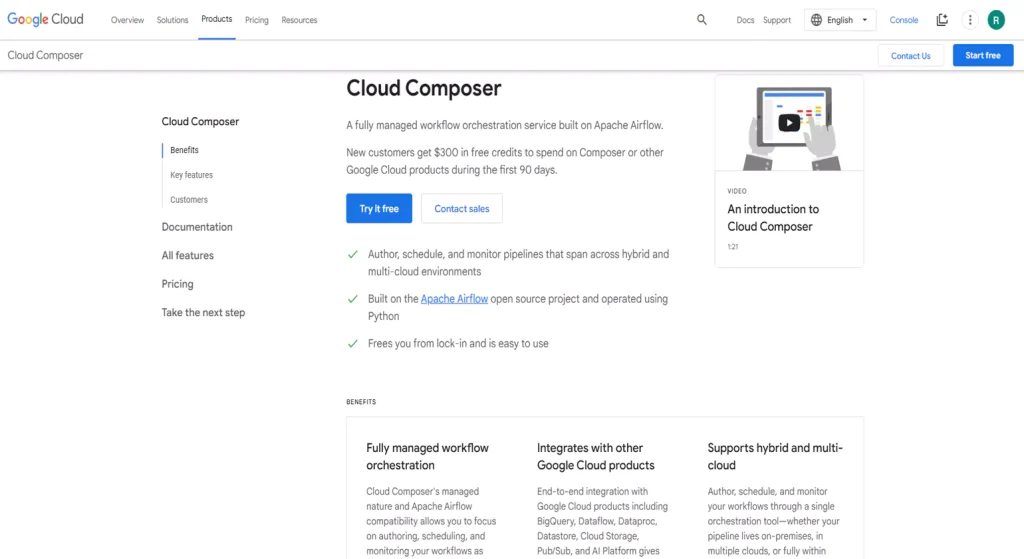Viewport: 1024px width, 559px height.
Task: Click the main Cloud Composer page title
Action: pyautogui.click(x=424, y=88)
